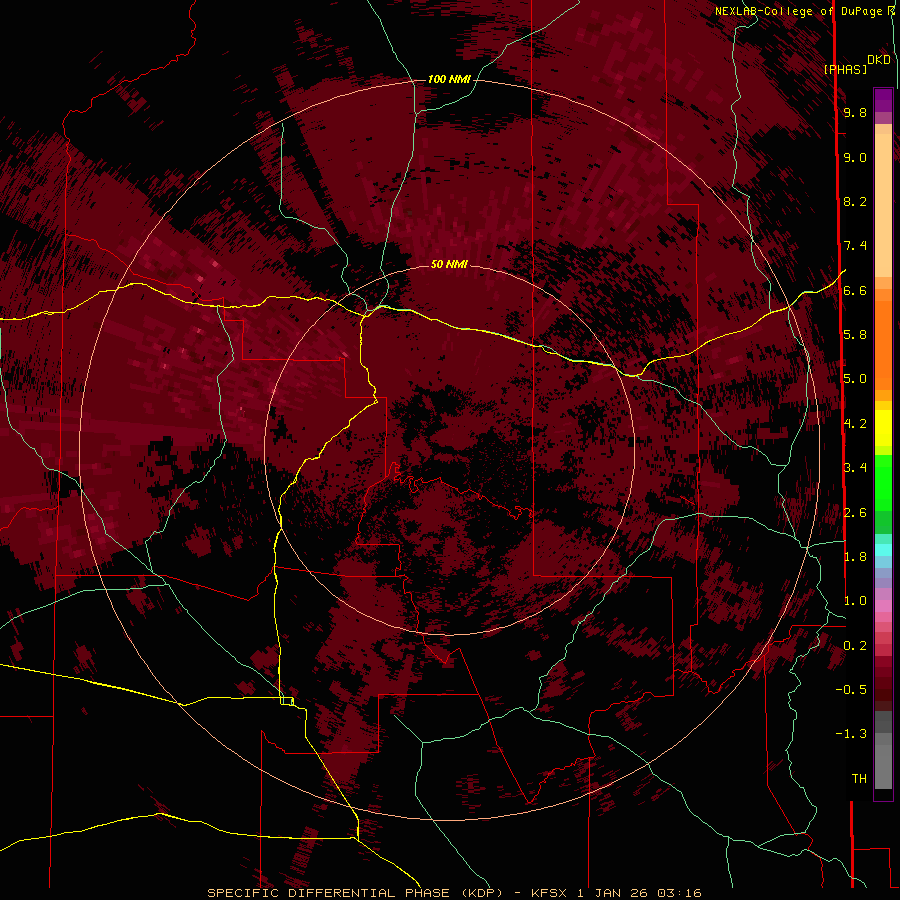Click the 9.0 value on the color scale
Viewport: 900px width, 900px height.
coord(855,157)
